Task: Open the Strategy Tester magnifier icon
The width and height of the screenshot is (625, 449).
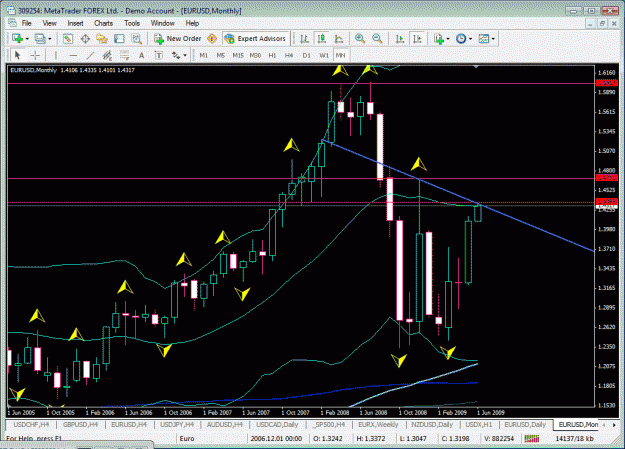Action: 137,39
